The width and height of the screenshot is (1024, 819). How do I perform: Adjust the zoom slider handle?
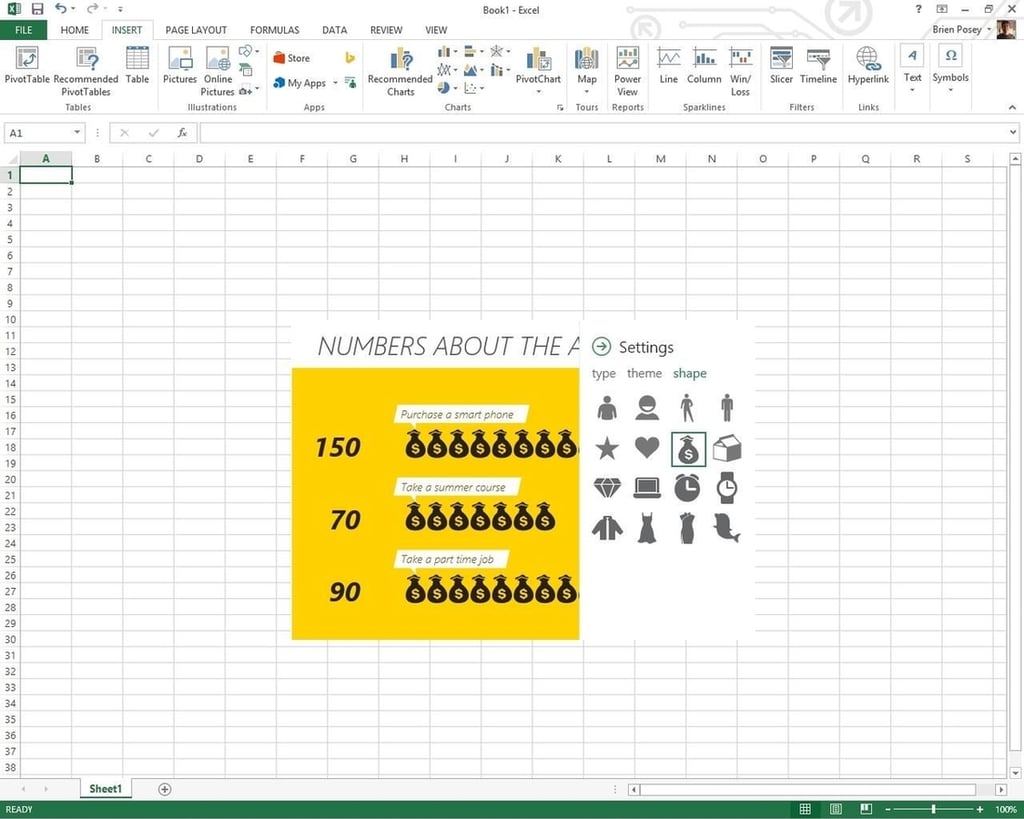coord(933,809)
